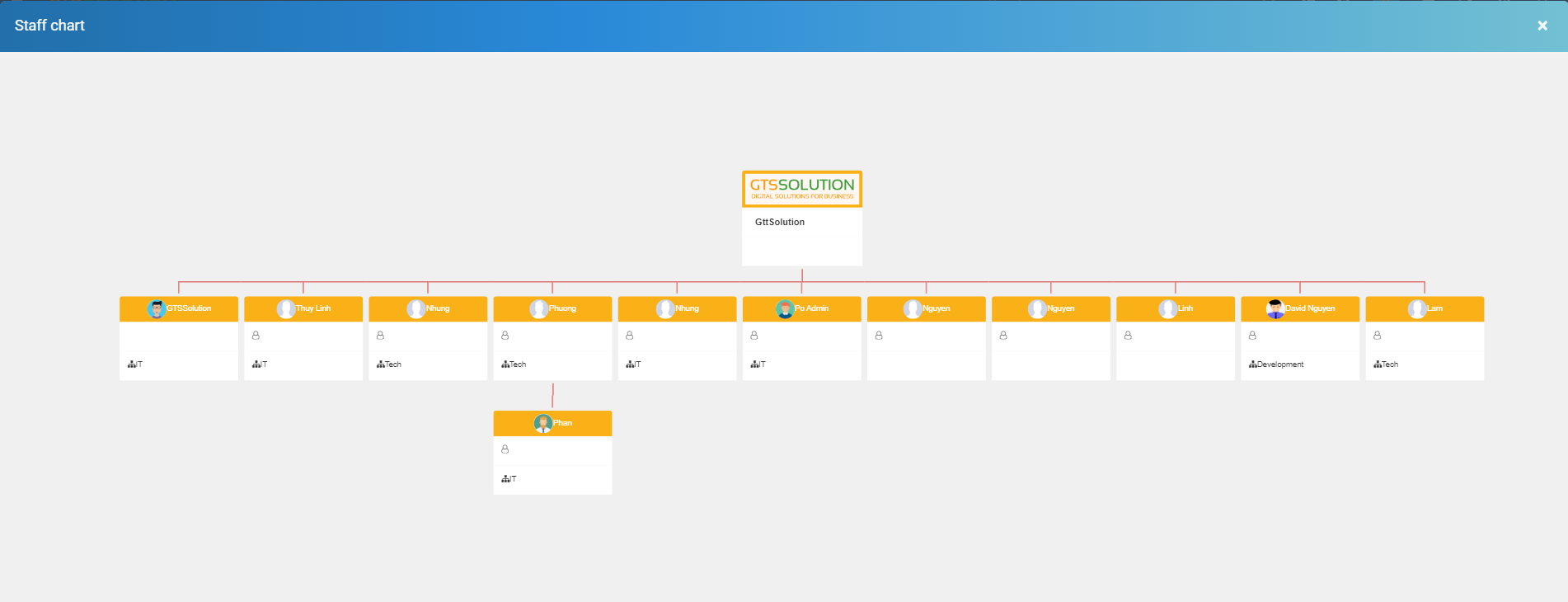Click the GTSSolution company logo

click(802, 189)
